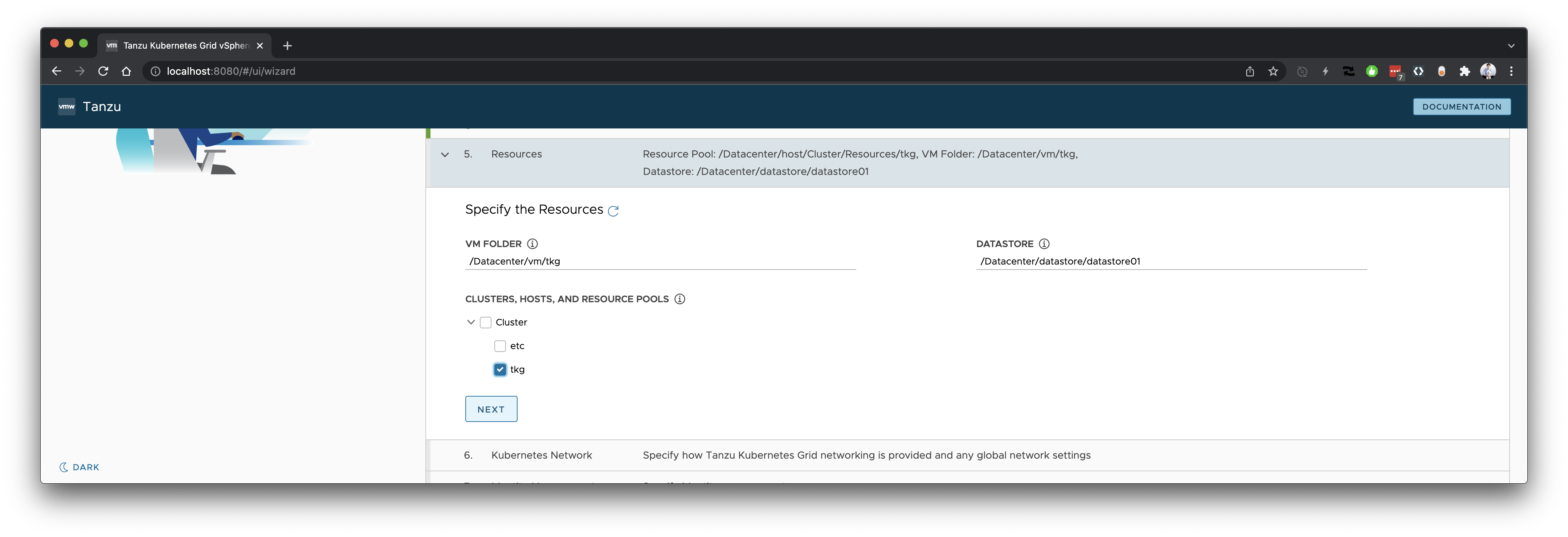This screenshot has height=537, width=1568.
Task: Click the greyed circular extension icon
Action: pos(1302,71)
